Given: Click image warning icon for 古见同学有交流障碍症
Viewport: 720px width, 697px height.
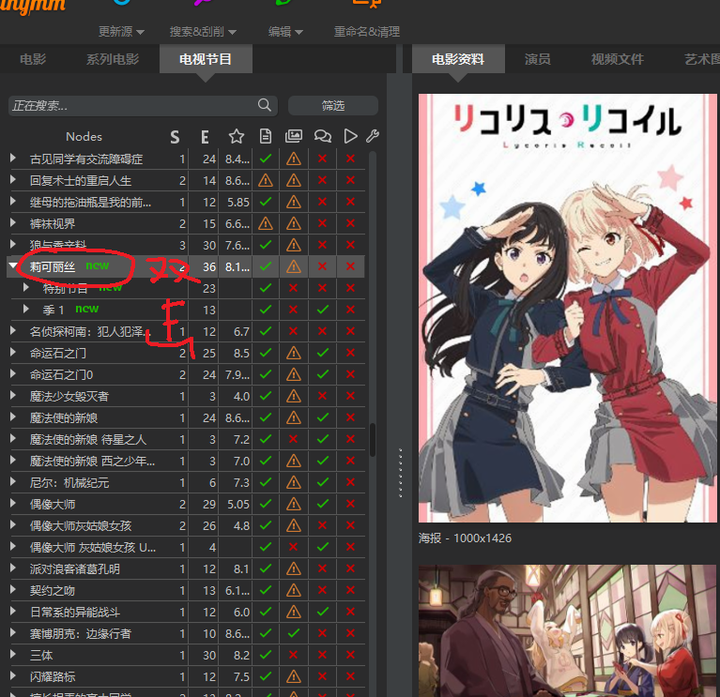Looking at the screenshot, I should 294,159.
